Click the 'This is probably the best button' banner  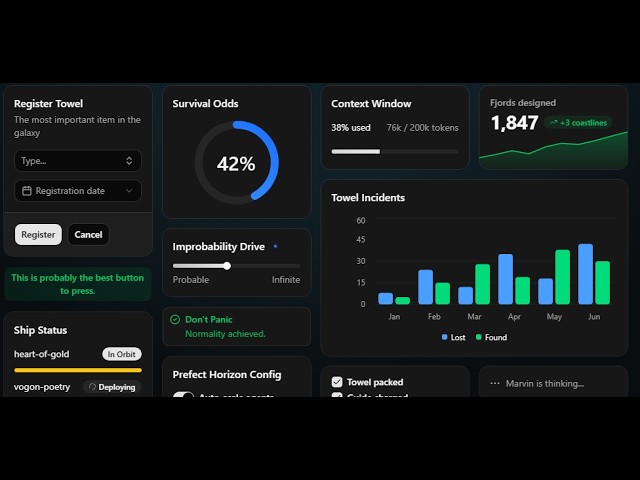[x=78, y=284]
